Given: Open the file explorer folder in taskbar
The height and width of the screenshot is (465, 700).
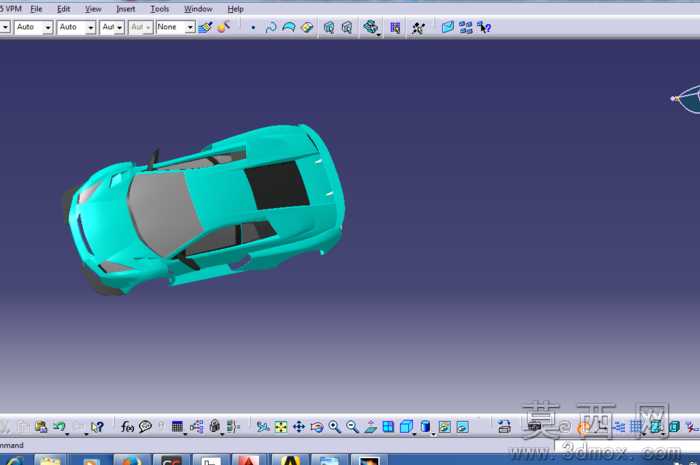Looking at the screenshot, I should point(50,460).
